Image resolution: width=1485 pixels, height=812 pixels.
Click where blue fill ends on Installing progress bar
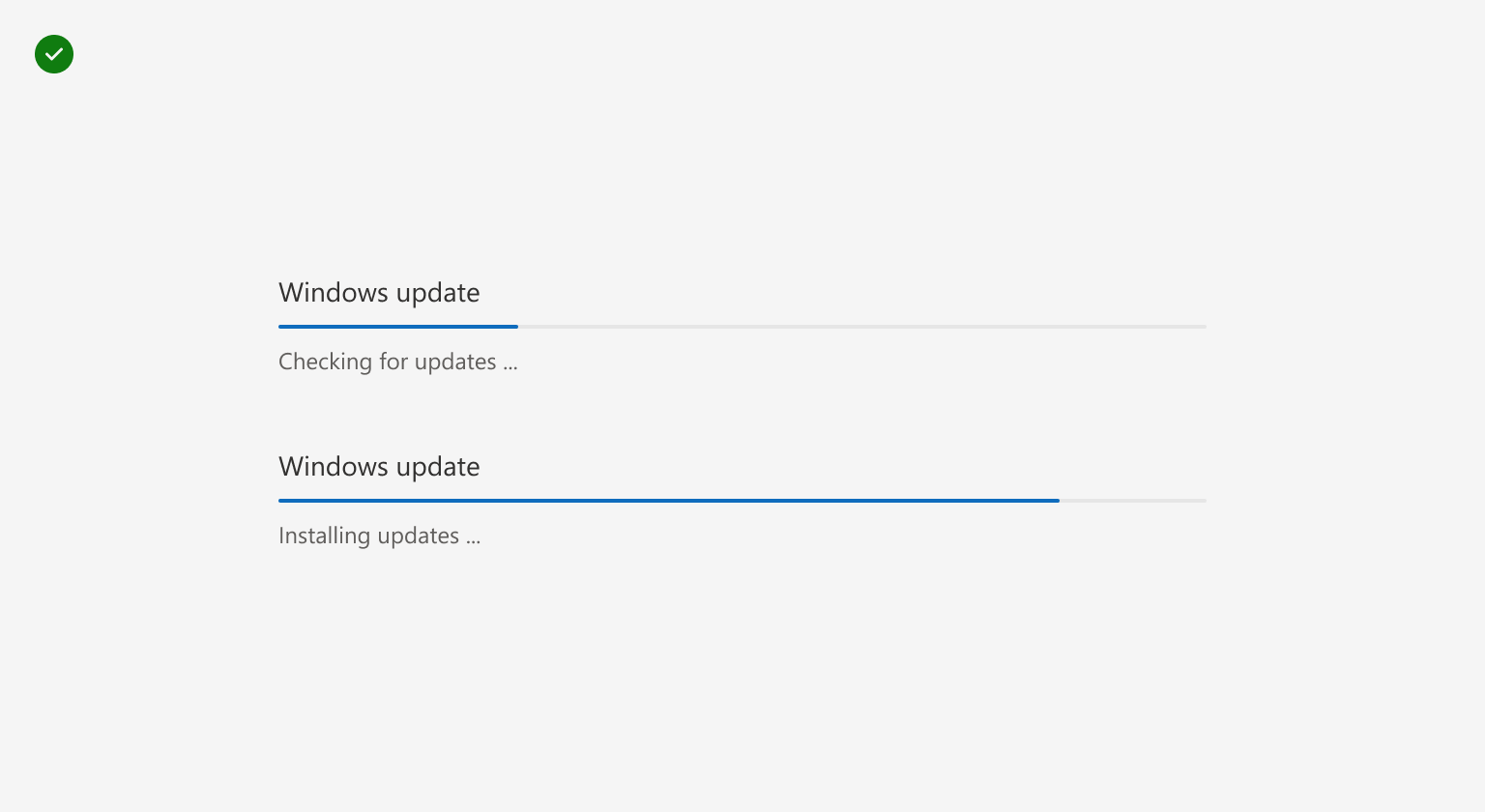coord(1059,501)
